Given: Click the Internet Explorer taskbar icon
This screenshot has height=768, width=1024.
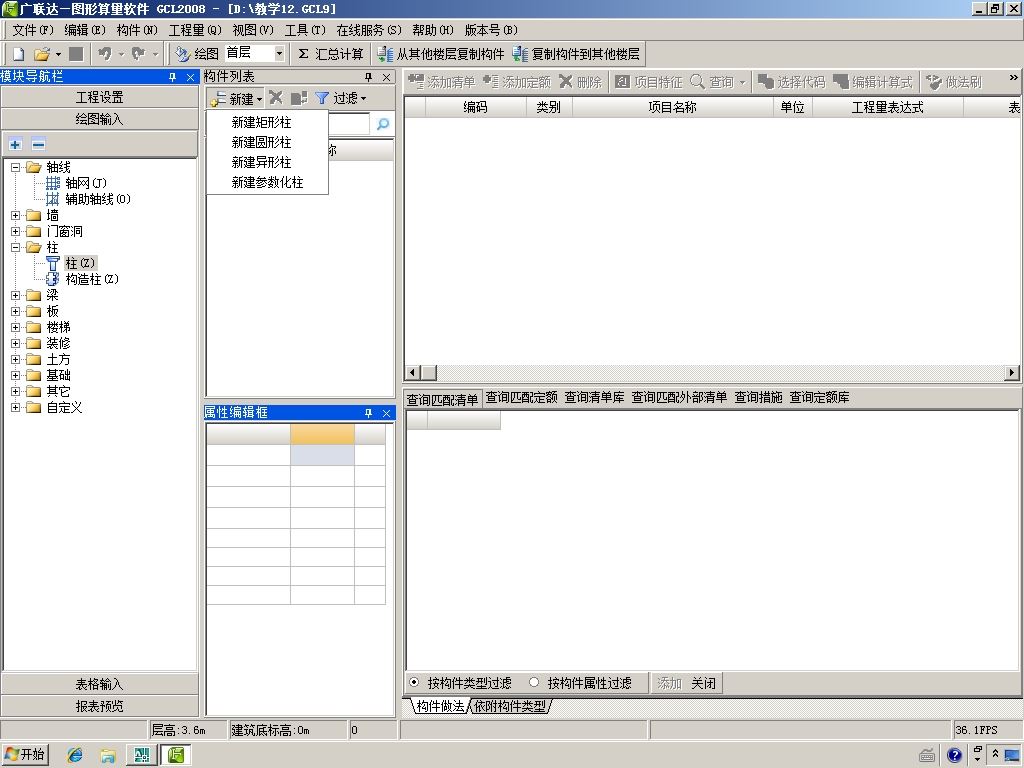Looking at the screenshot, I should pyautogui.click(x=75, y=755).
